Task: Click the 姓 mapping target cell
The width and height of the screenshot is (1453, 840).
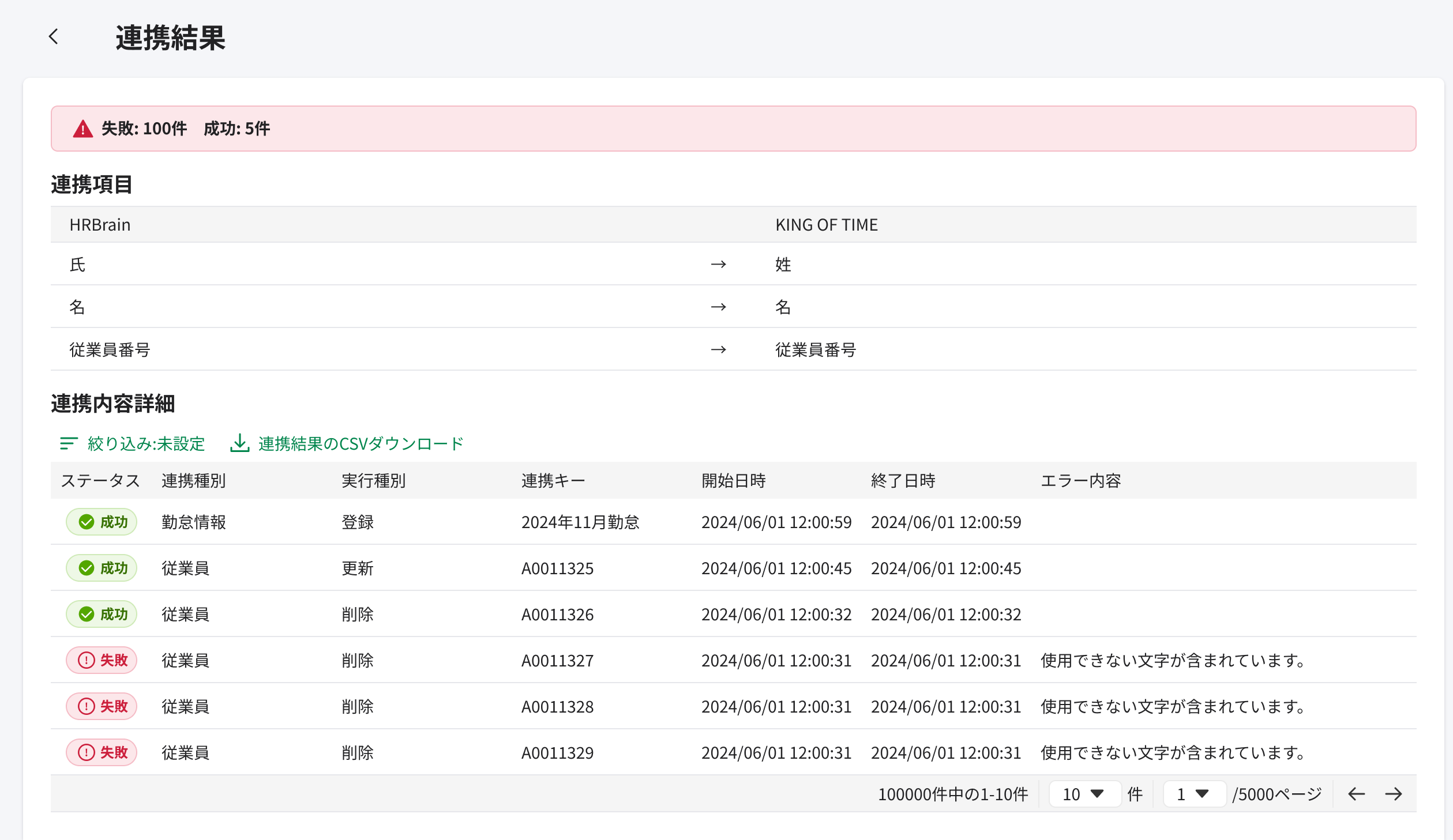Action: pos(783,265)
